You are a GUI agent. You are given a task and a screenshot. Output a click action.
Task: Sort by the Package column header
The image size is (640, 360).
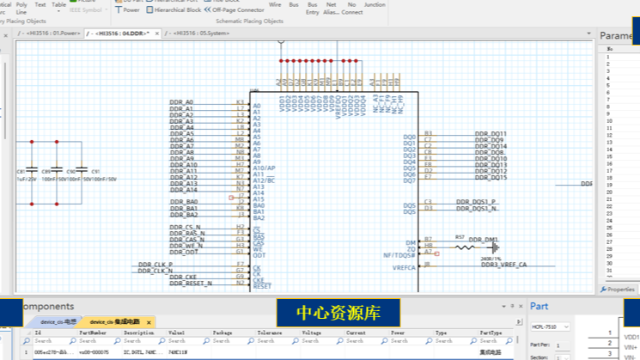[233, 333]
